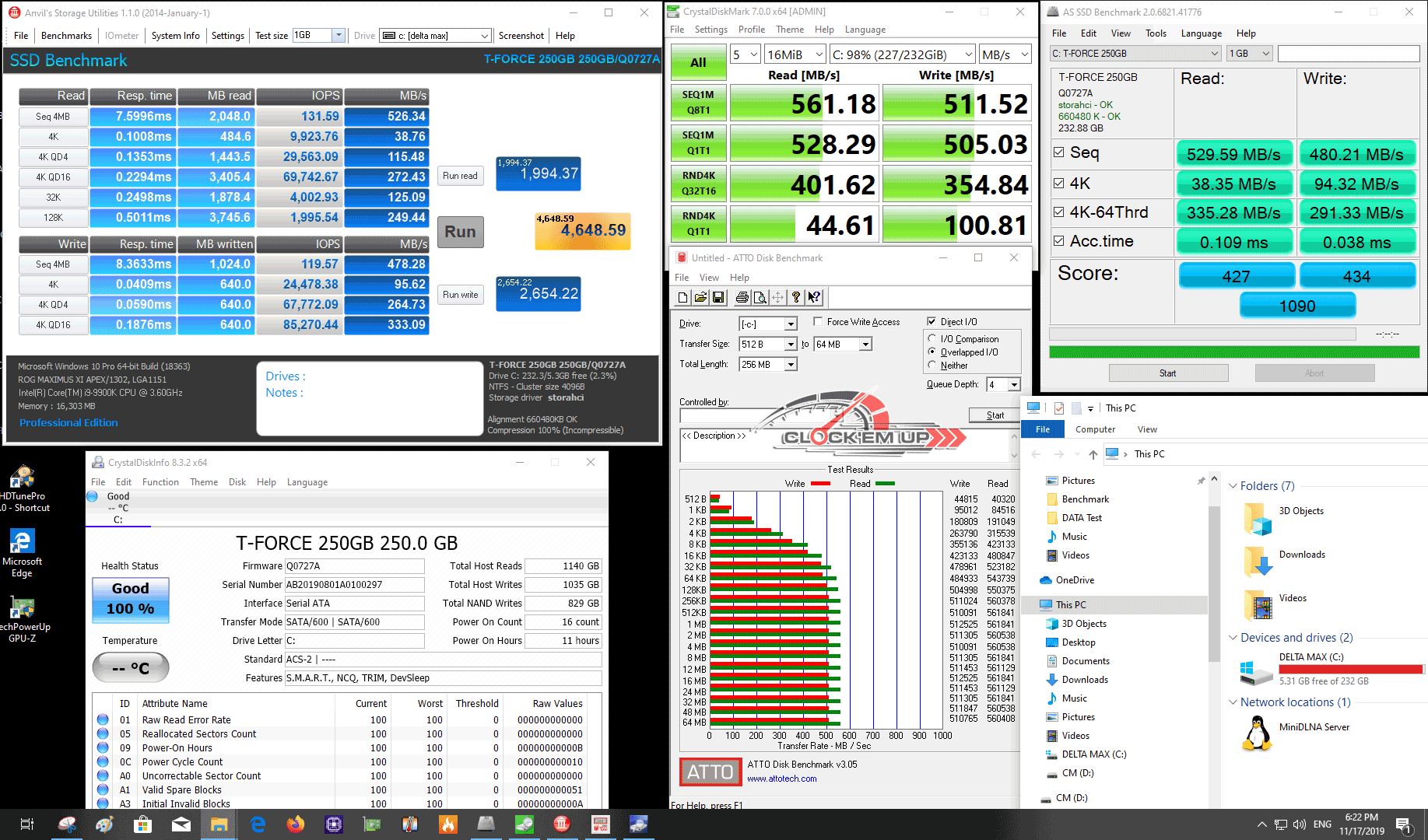Click the Open folder icon in ATTO toolbar

coord(700,297)
